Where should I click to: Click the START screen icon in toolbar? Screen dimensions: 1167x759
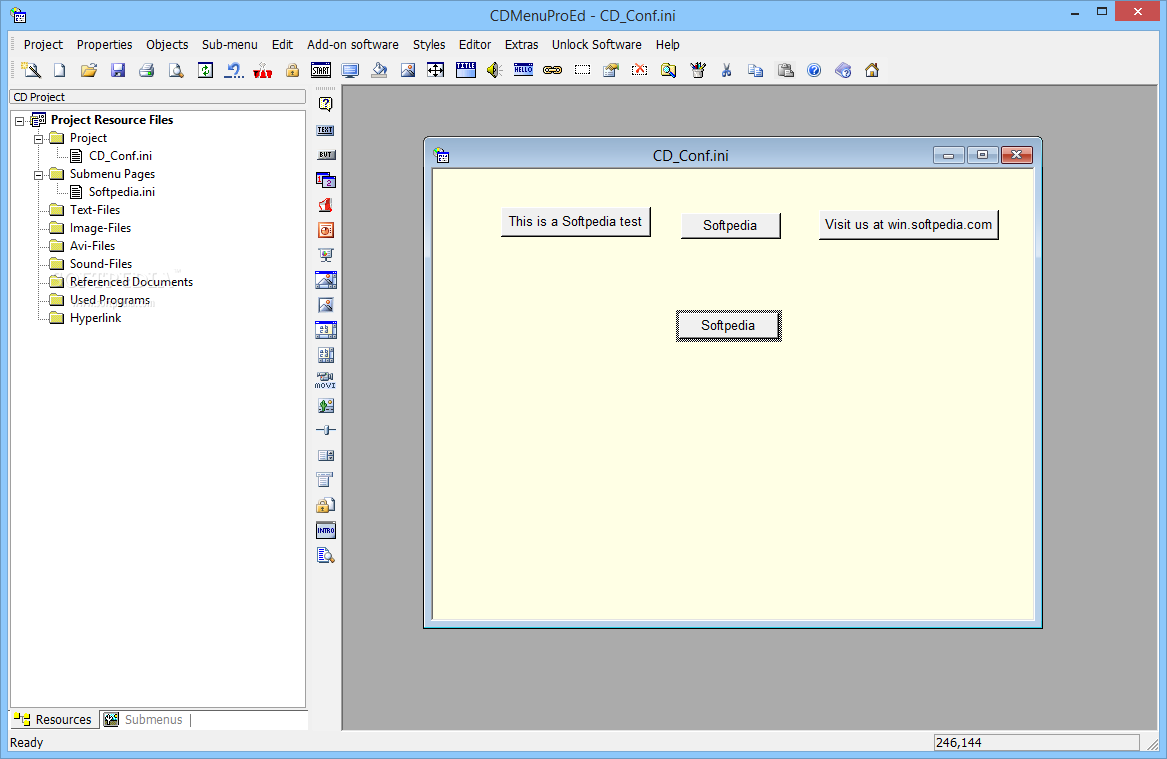coord(321,70)
